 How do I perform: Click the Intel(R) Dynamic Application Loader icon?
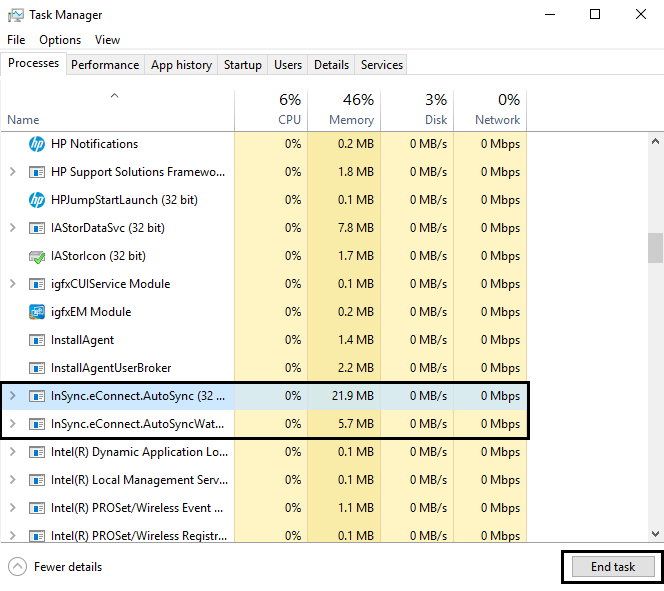click(x=37, y=452)
